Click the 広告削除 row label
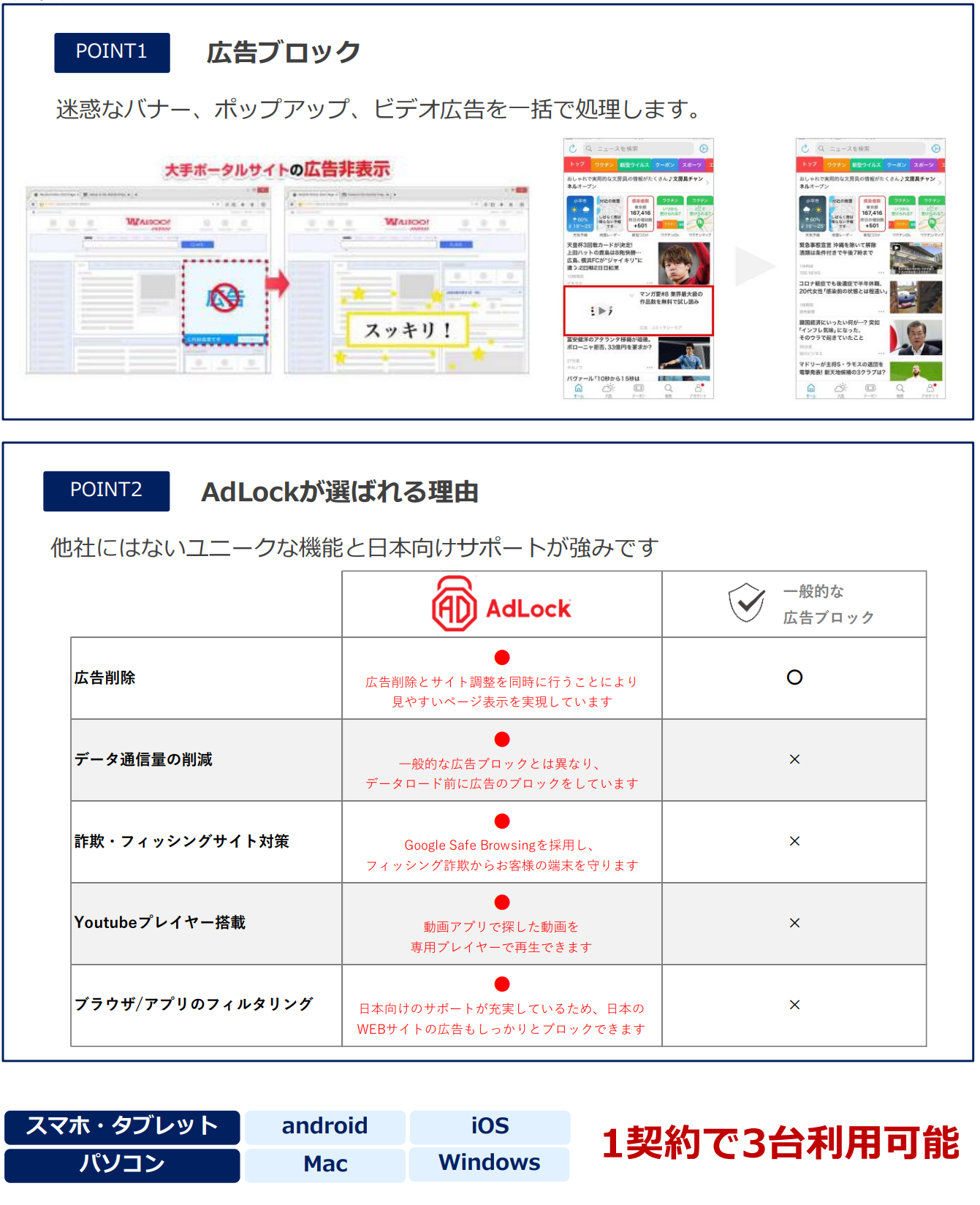 point(105,677)
